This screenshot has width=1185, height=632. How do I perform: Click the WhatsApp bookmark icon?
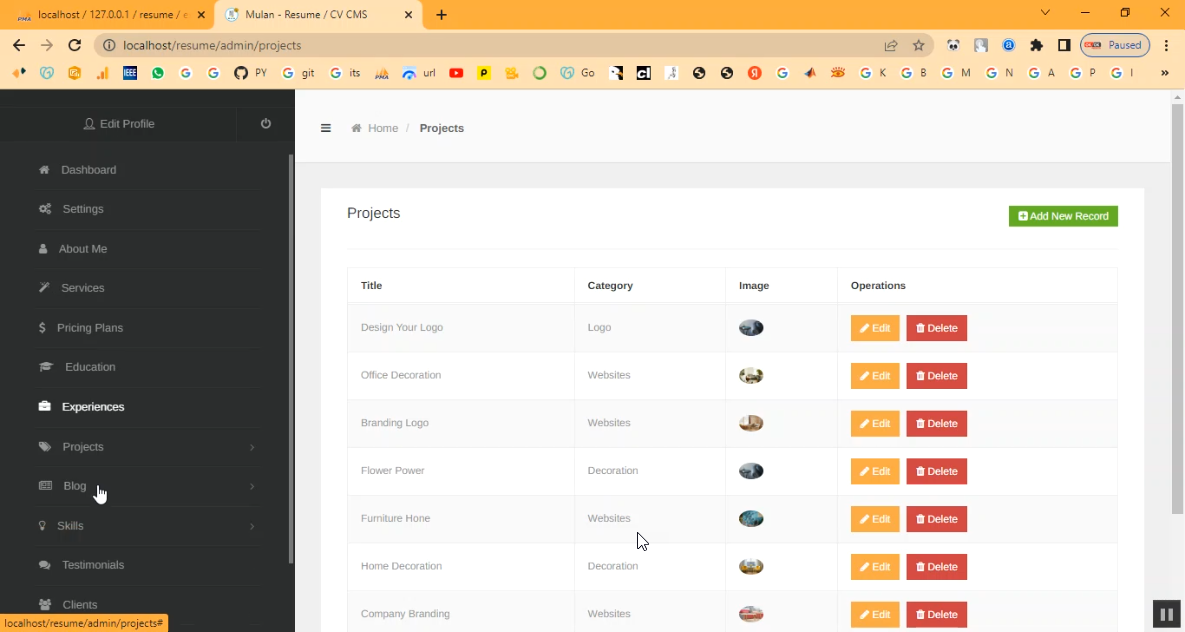pos(158,73)
